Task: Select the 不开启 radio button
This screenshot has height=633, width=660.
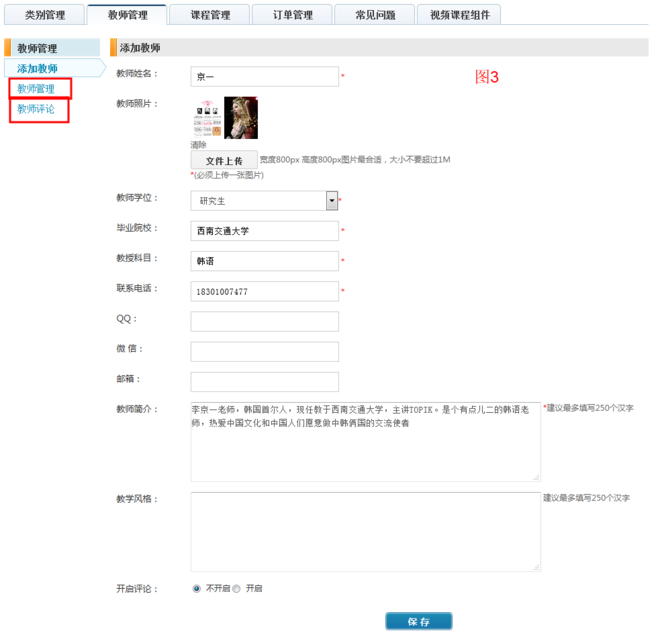Action: pos(196,589)
